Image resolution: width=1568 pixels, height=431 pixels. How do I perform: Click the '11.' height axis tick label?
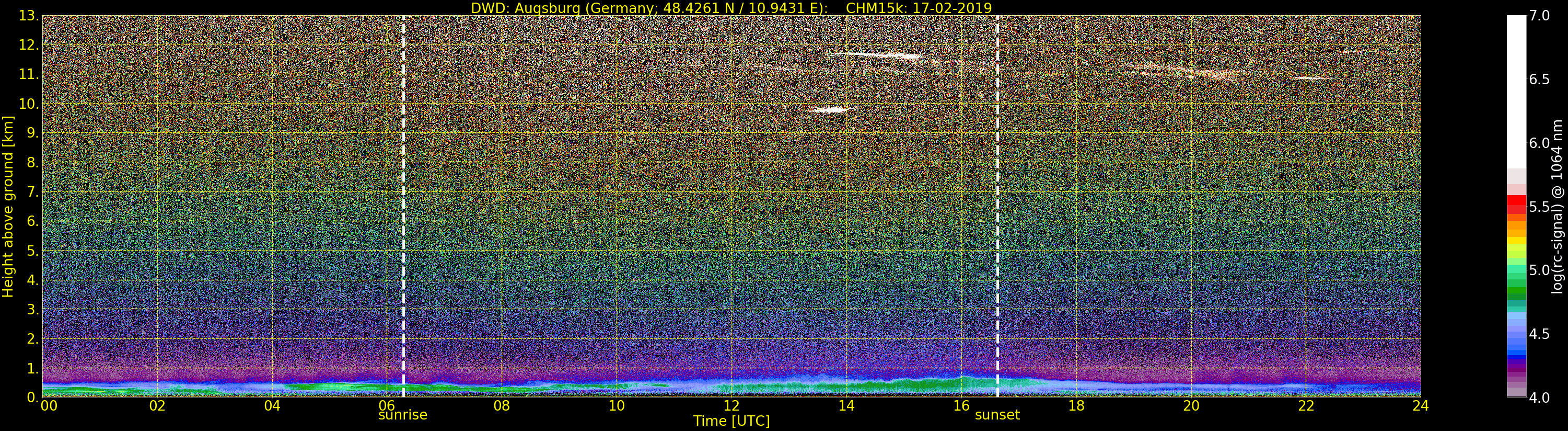tap(28, 74)
